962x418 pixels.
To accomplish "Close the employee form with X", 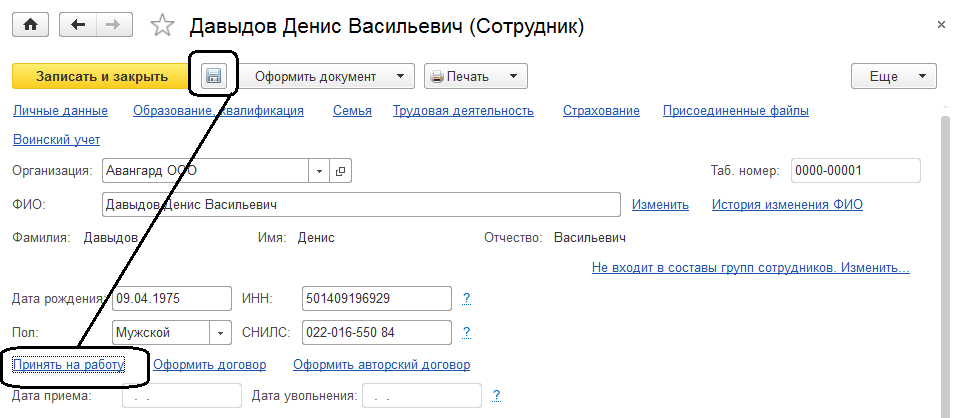I will (941, 23).
